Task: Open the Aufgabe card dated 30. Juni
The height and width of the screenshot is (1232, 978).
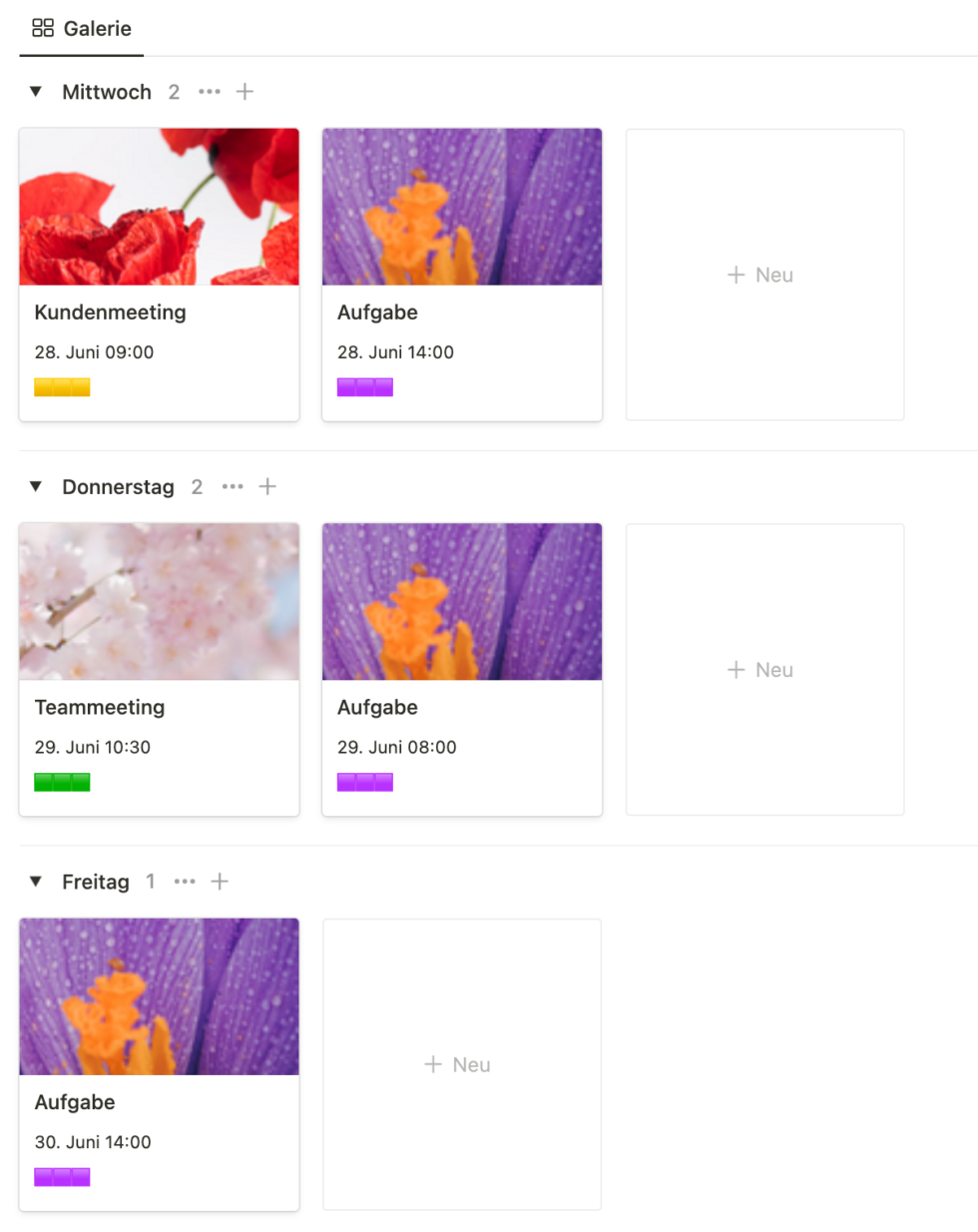Action: (x=159, y=1102)
